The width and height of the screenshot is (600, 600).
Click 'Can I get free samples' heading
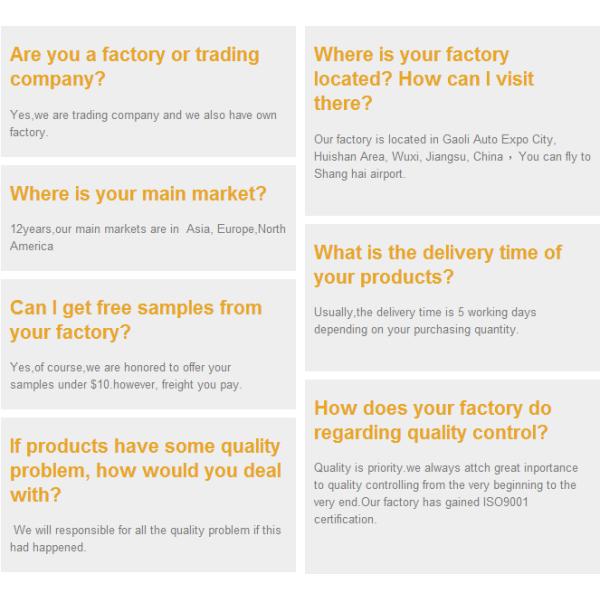[x=135, y=319]
